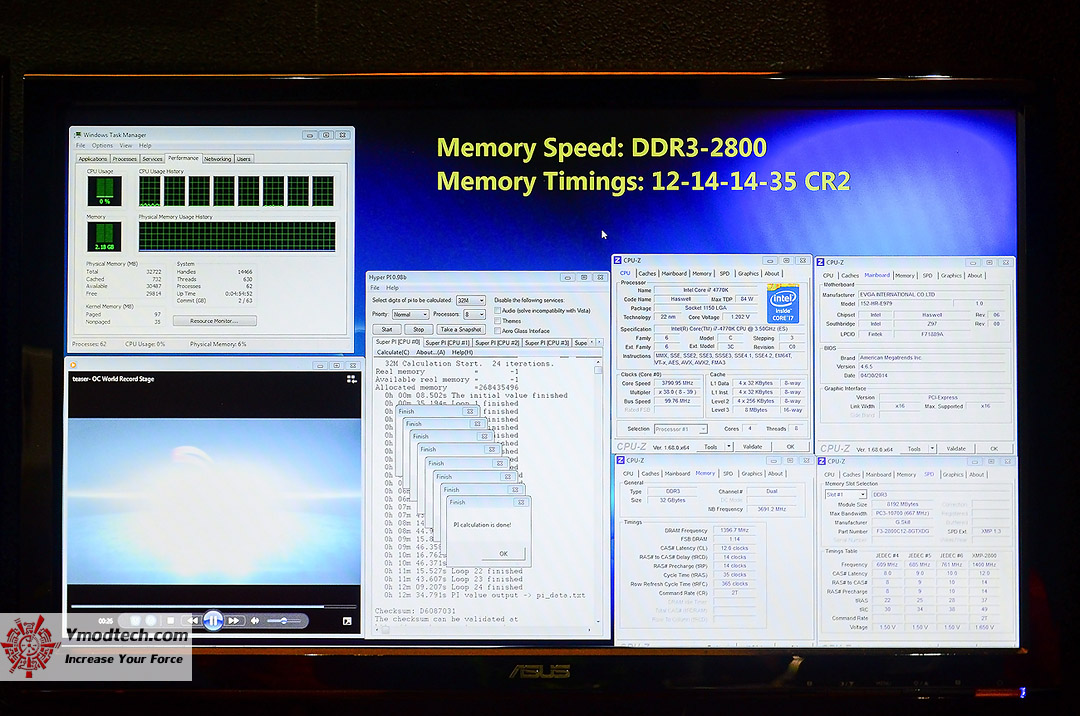This screenshot has width=1080, height=716.
Task: Open Calculate(C) menu in Super PI
Action: tap(393, 352)
